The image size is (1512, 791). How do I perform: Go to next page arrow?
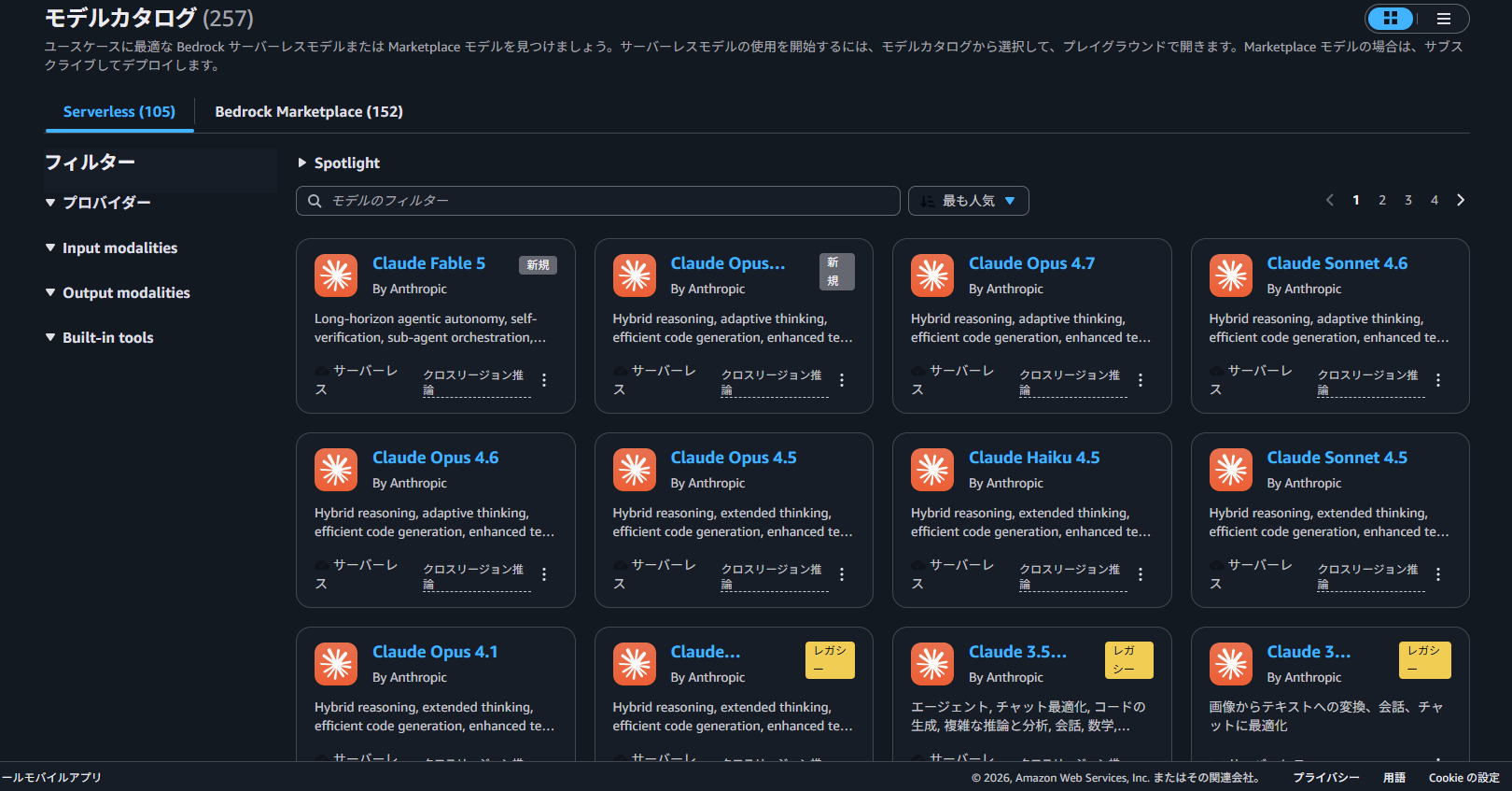pos(1461,200)
